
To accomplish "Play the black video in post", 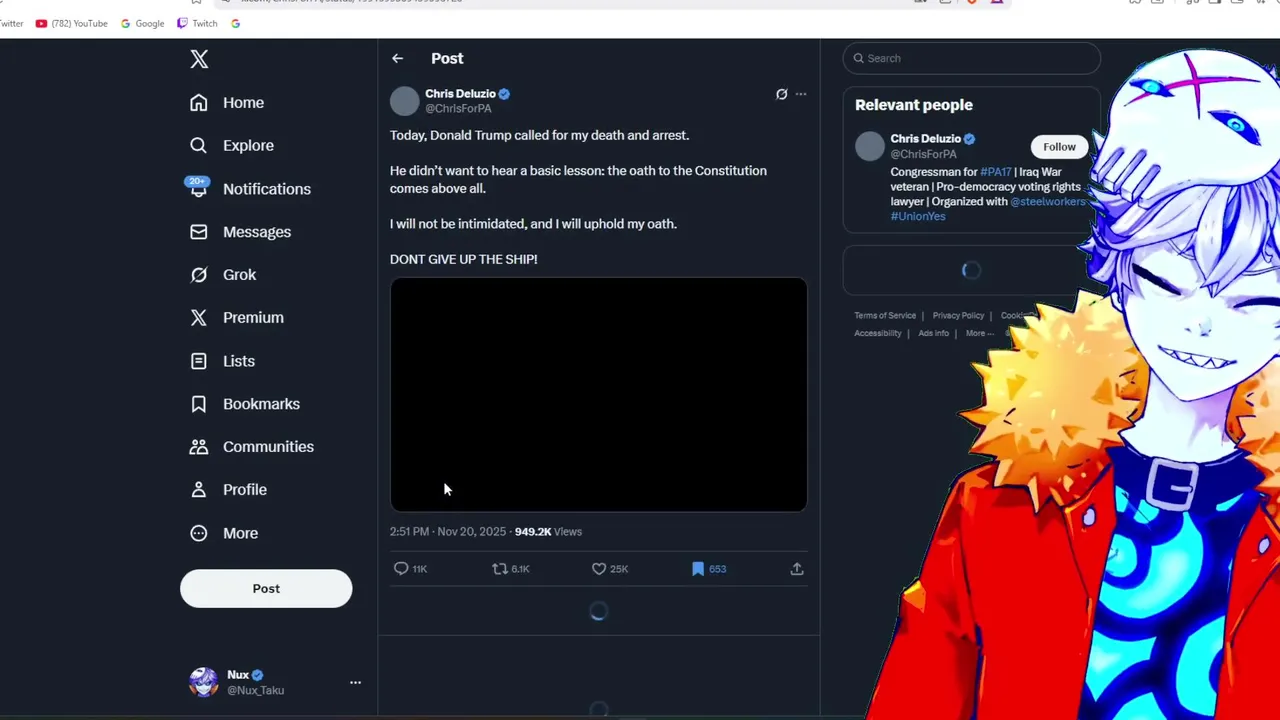I will (598, 395).
